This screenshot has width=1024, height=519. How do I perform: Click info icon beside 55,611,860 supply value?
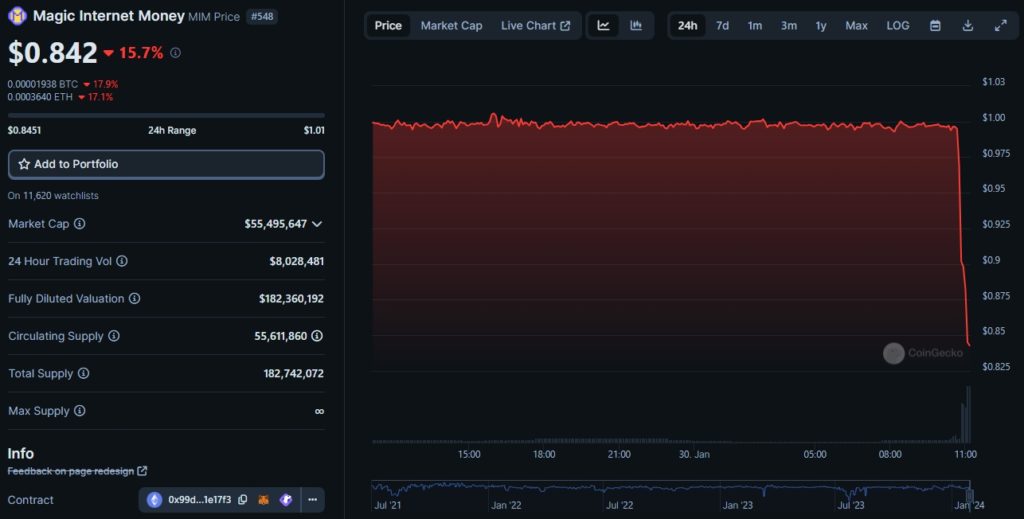317,336
